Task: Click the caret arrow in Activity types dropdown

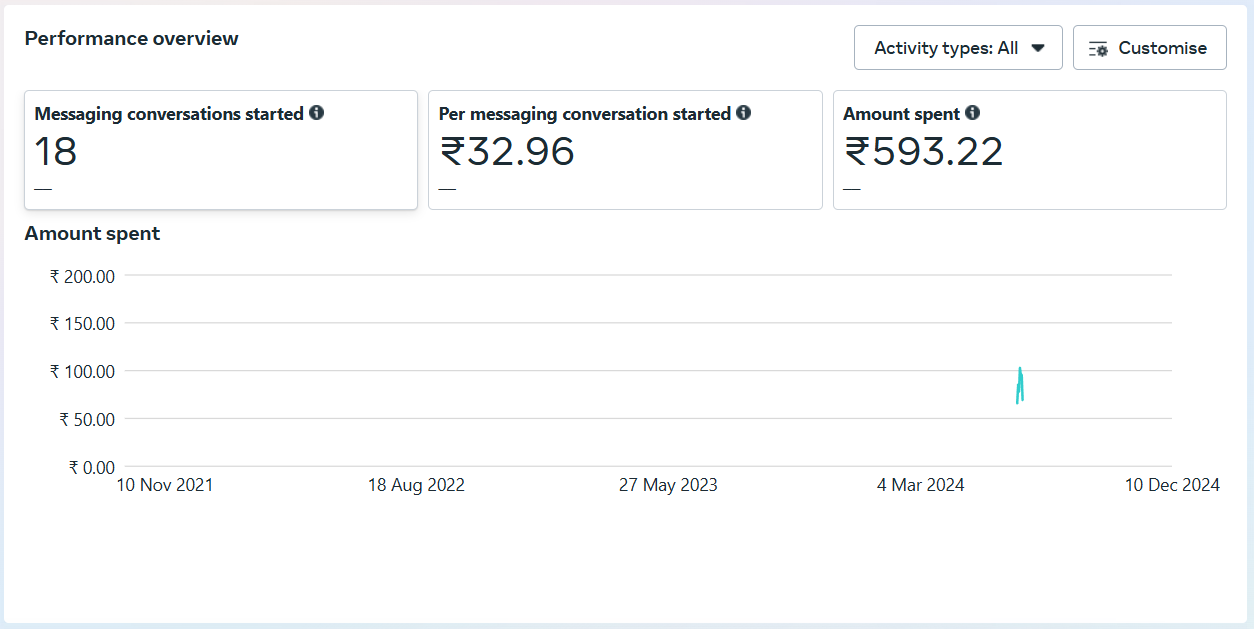Action: click(1038, 48)
